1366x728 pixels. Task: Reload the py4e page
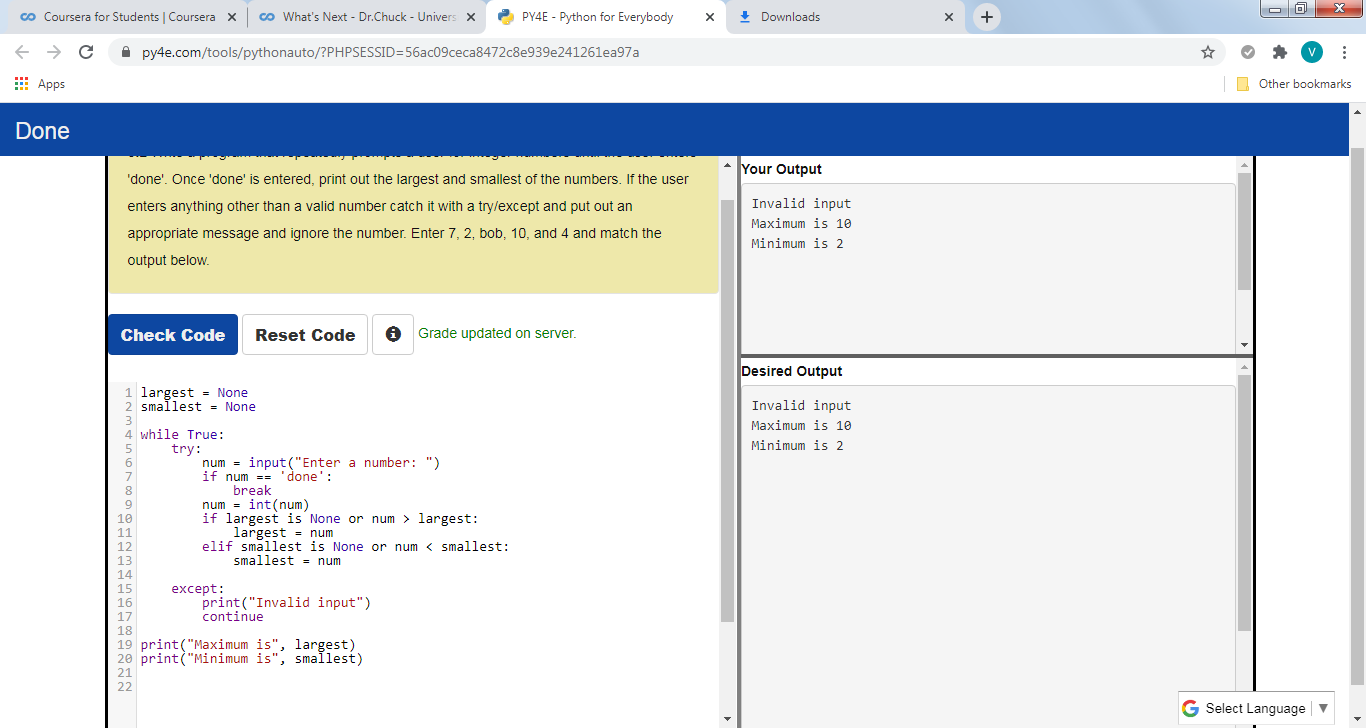tap(86, 52)
